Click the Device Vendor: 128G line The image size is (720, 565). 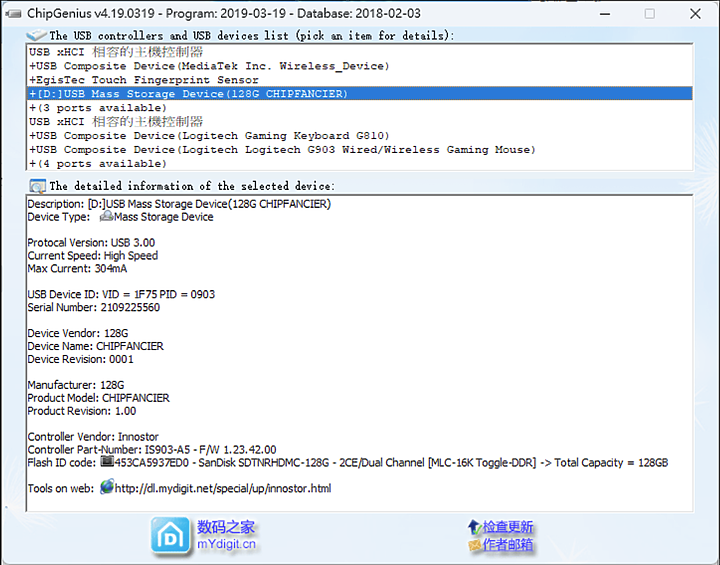pyautogui.click(x=78, y=333)
